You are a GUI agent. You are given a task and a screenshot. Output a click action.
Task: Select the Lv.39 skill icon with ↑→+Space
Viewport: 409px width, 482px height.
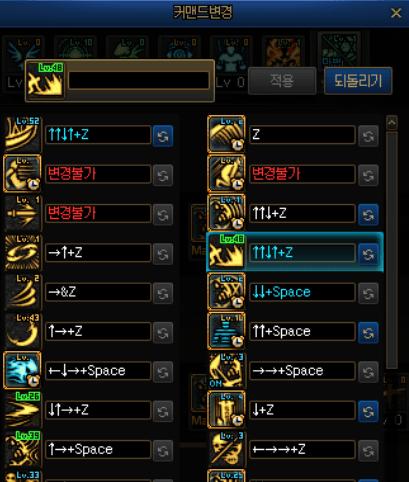pyautogui.click(x=22, y=449)
